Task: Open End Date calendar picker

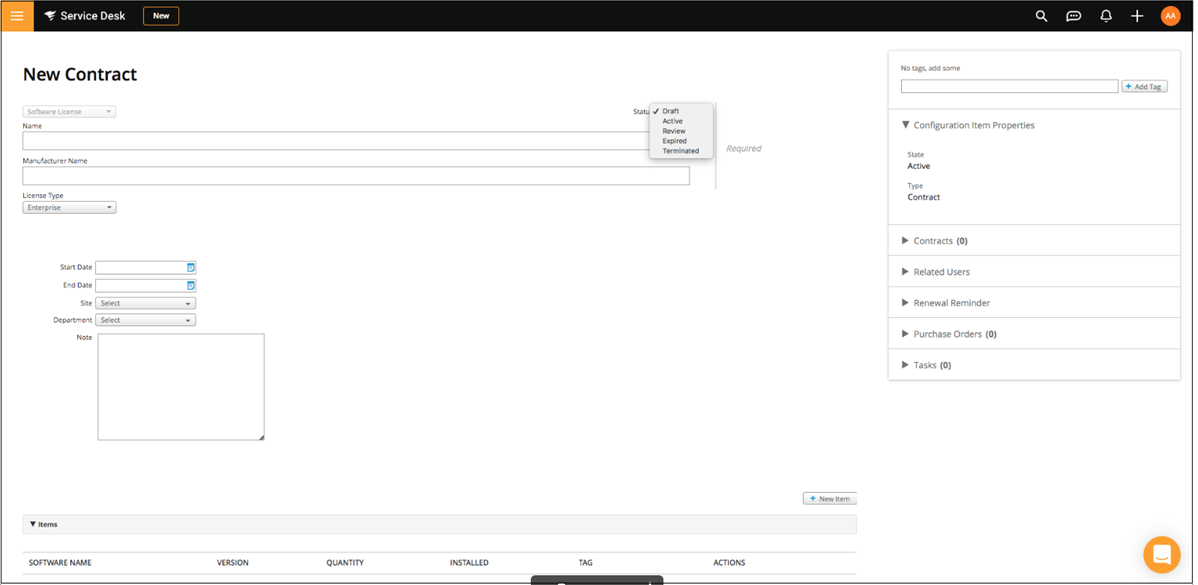Action: coord(190,286)
